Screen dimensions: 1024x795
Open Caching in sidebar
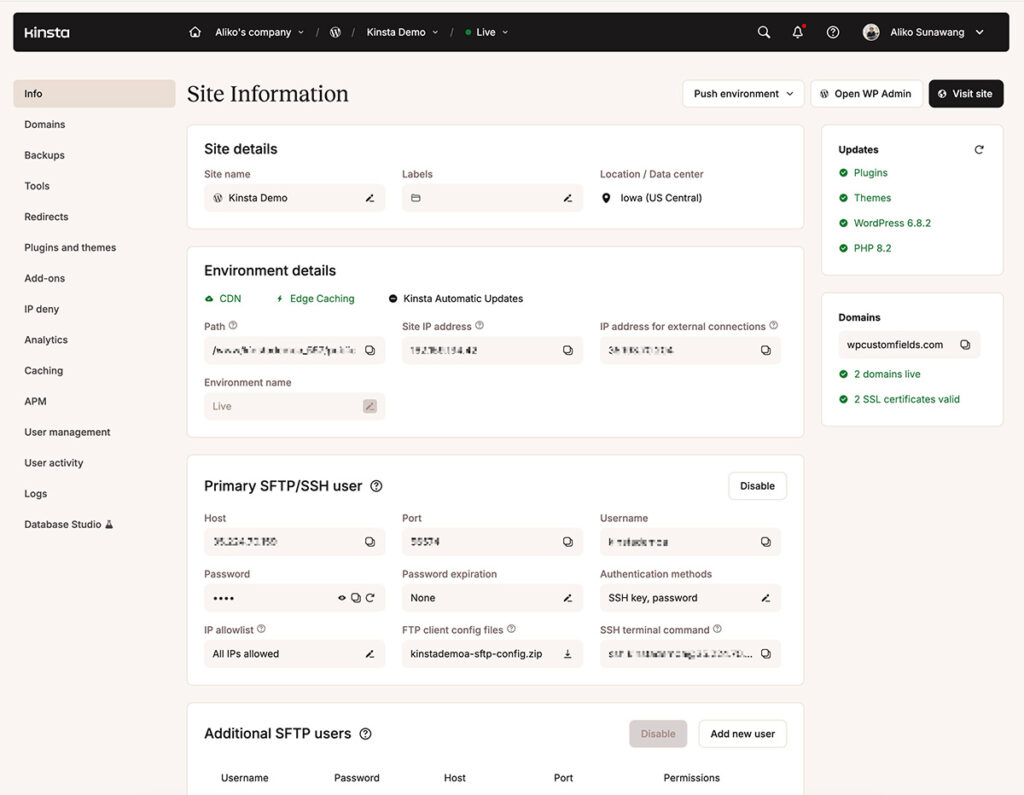coord(43,370)
